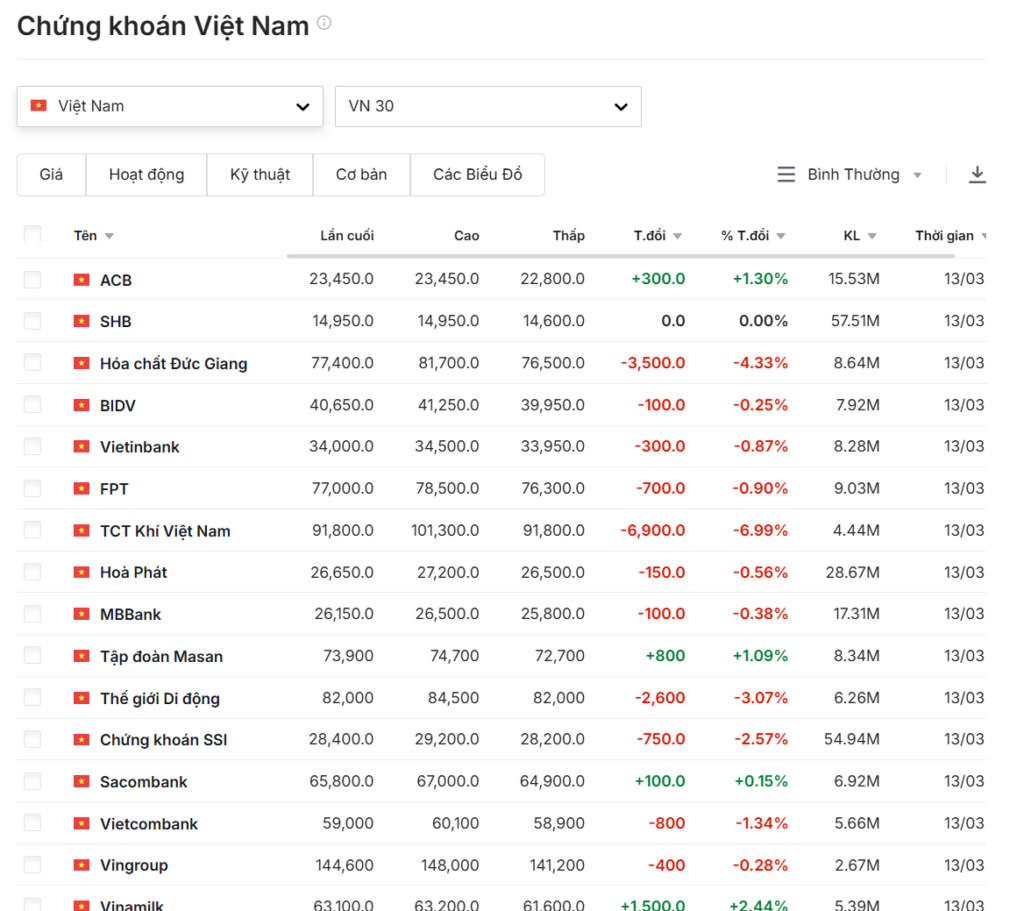1024x911 pixels.
Task: Click the 28.67M volume for Hoà Phát
Action: (852, 572)
